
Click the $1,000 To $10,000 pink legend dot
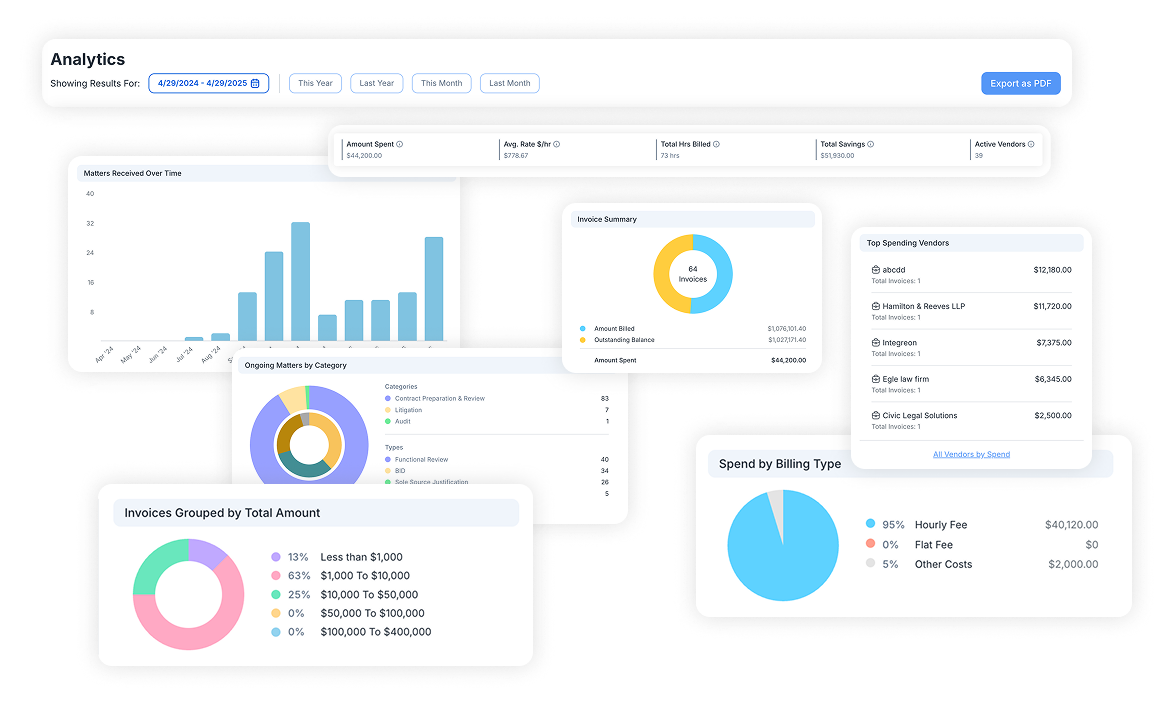click(276, 575)
